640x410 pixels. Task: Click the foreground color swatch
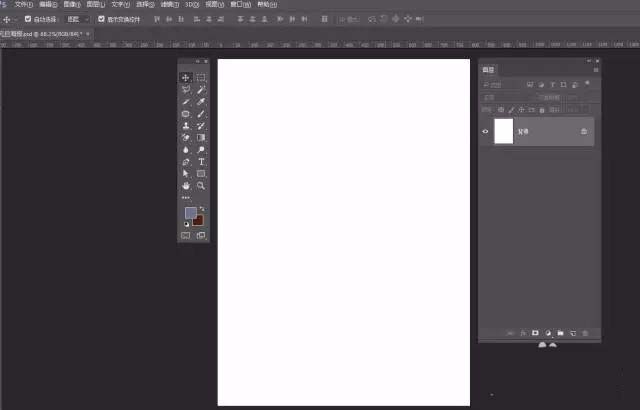pyautogui.click(x=190, y=213)
